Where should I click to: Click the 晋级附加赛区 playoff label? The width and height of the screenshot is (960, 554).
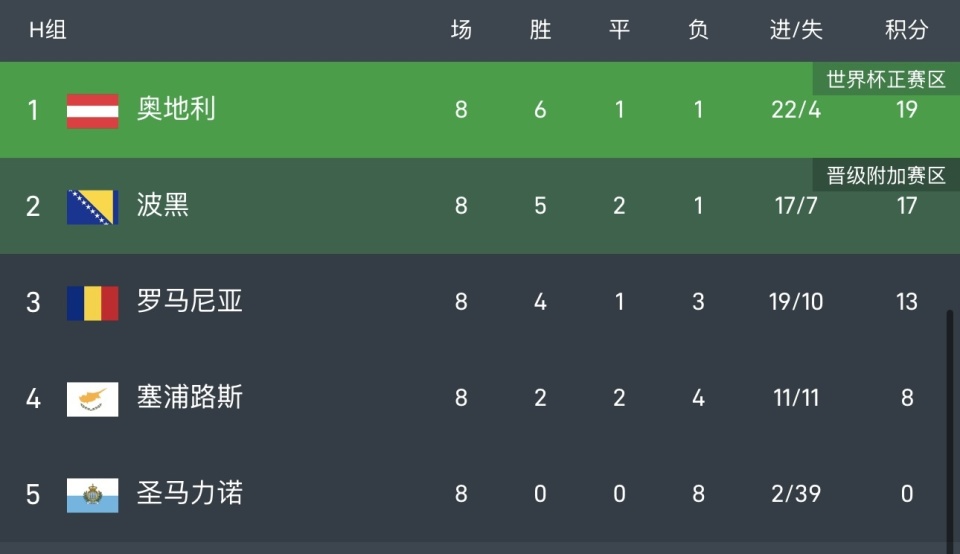coord(886,176)
